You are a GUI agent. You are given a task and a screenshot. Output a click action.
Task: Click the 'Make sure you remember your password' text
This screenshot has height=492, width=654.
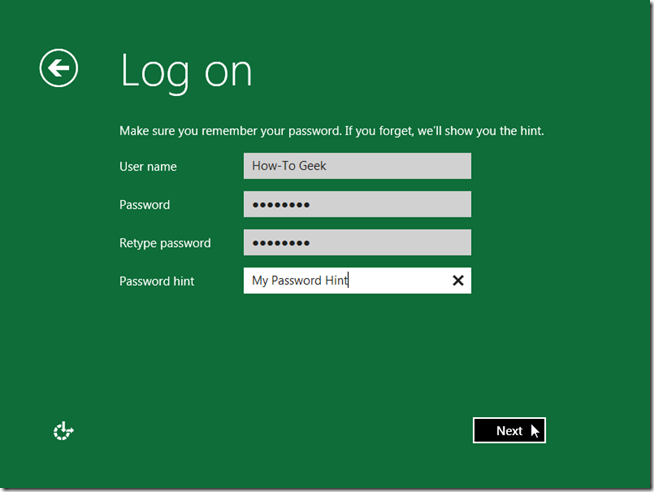tap(230, 131)
